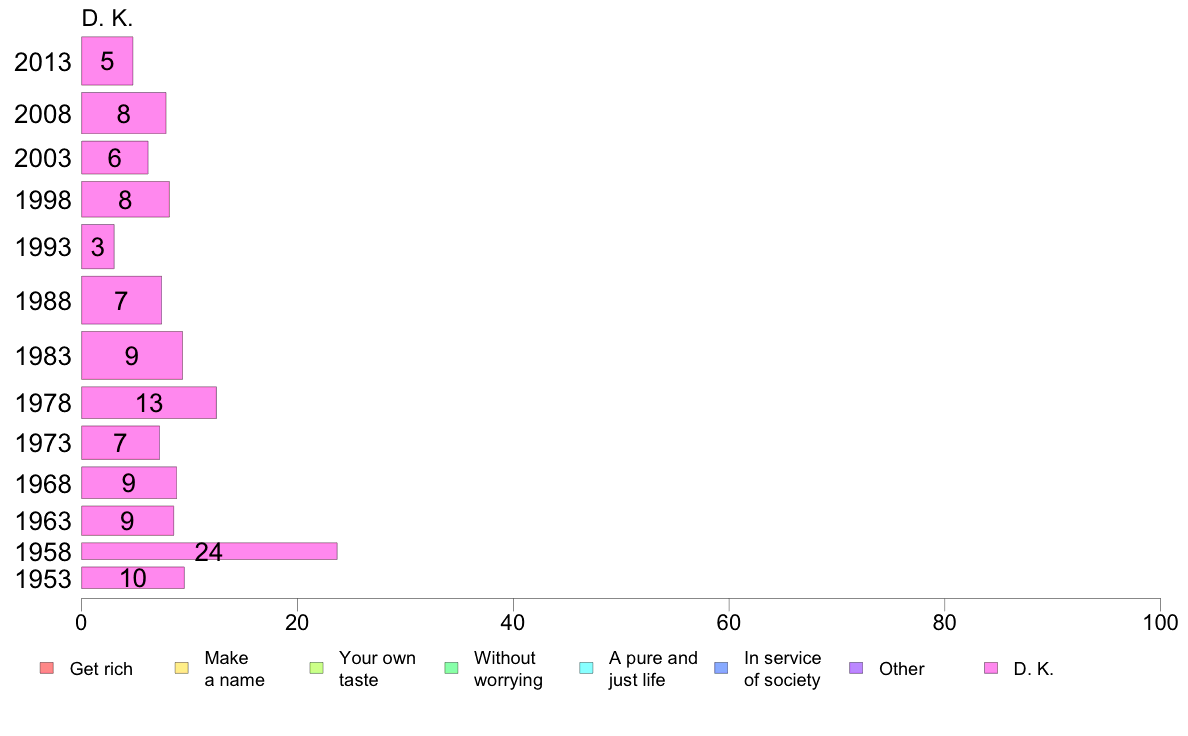Click the 1978 bar showing 13
Image resolution: width=1188 pixels, height=736 pixels.
148,402
